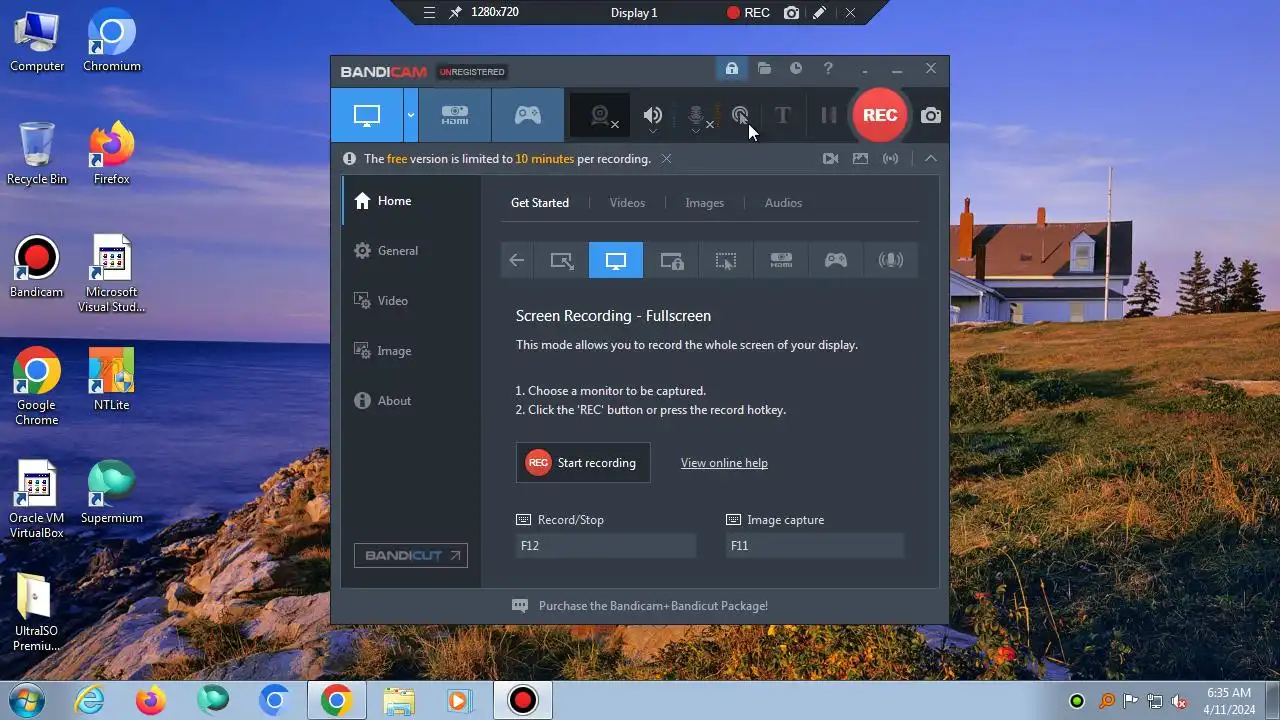Toggle the pin icon on recording bar
This screenshot has height=720, width=1280.
point(456,13)
